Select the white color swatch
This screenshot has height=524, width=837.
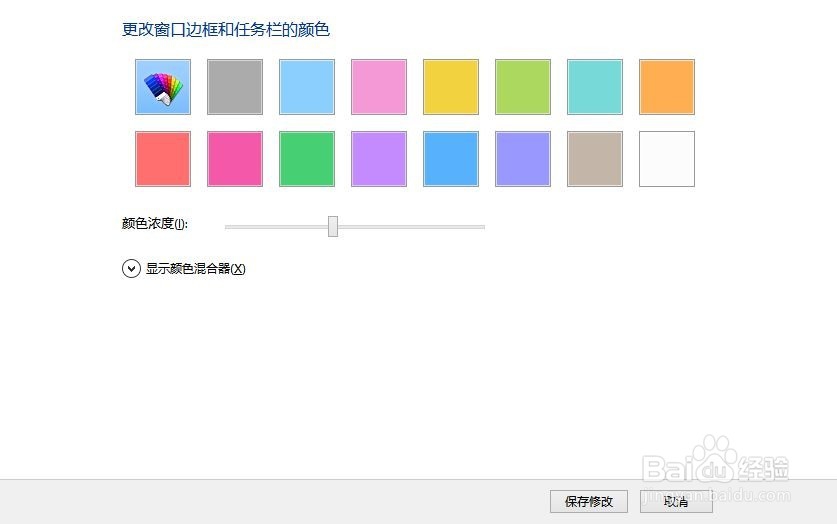point(667,159)
